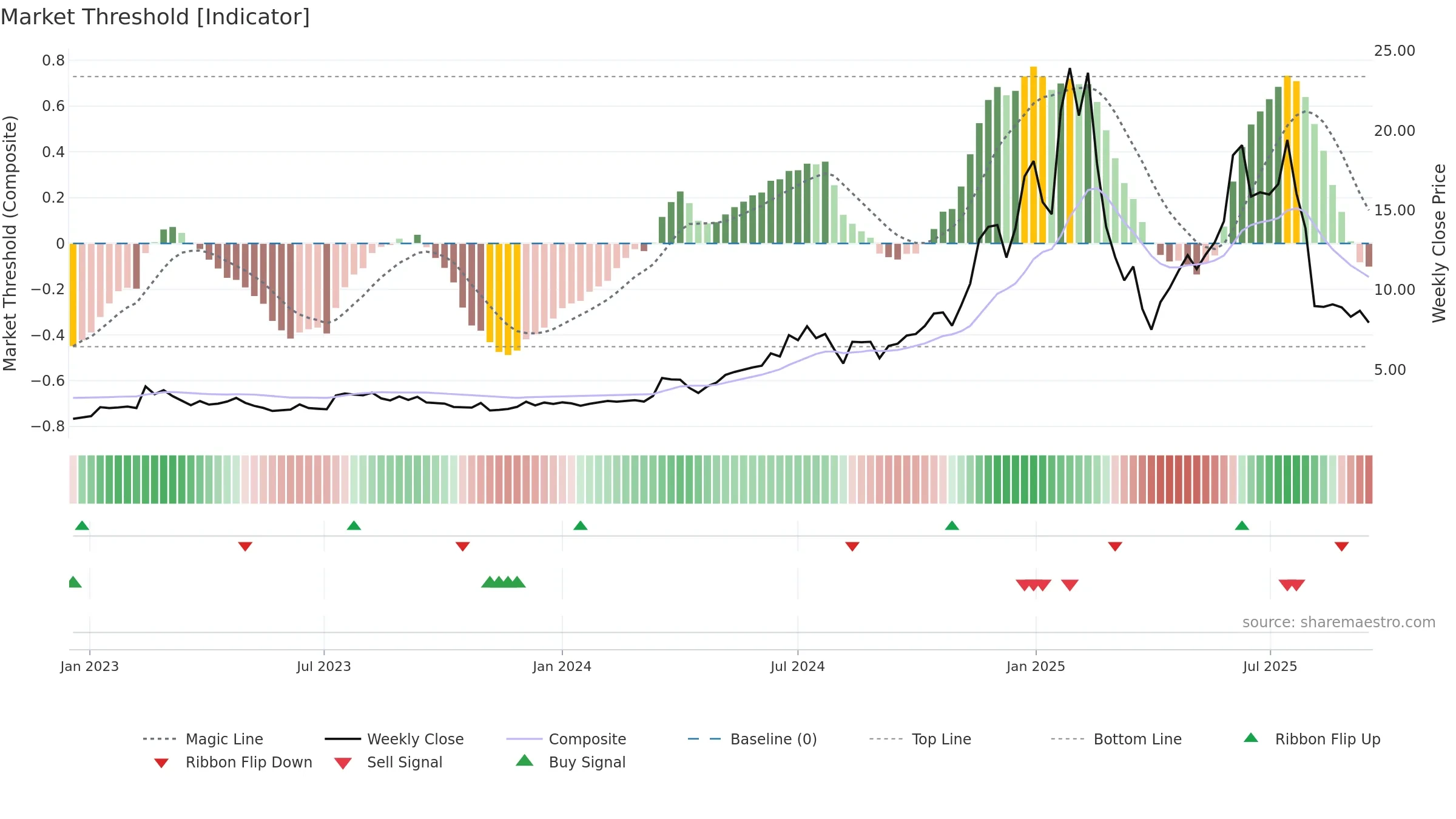Click the Ribbon Flip Down marker in early 2025

coord(1115,547)
